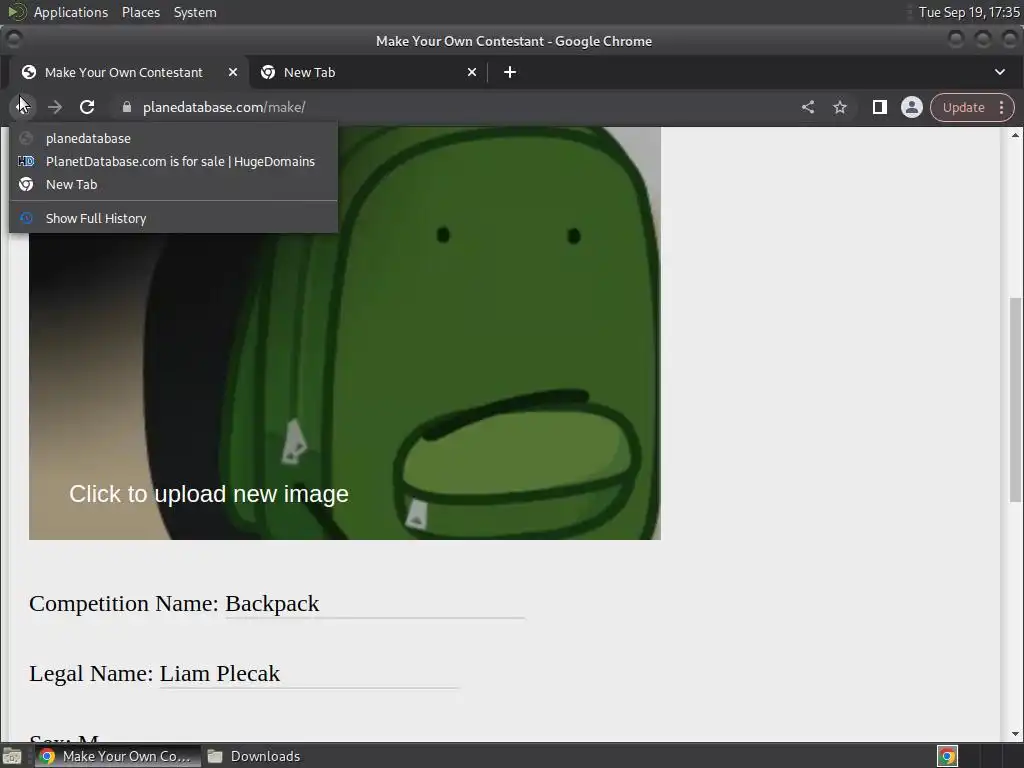Open the Places menu

(140, 12)
